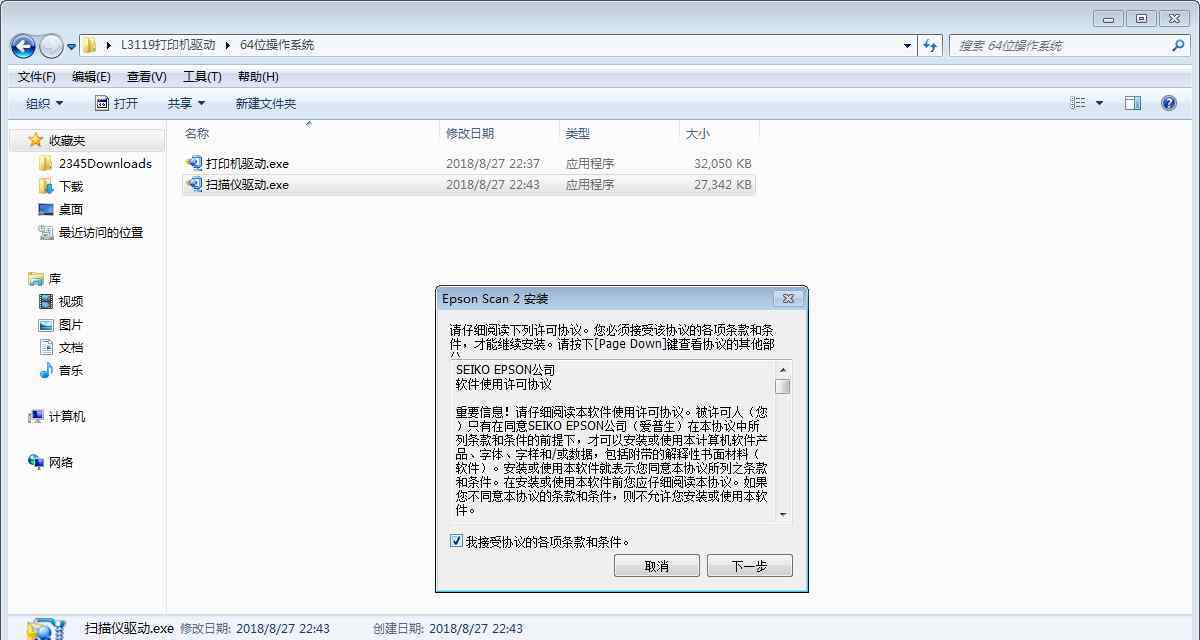The width and height of the screenshot is (1200, 640).
Task: Expand the 组织 dropdown menu
Action: coord(44,103)
